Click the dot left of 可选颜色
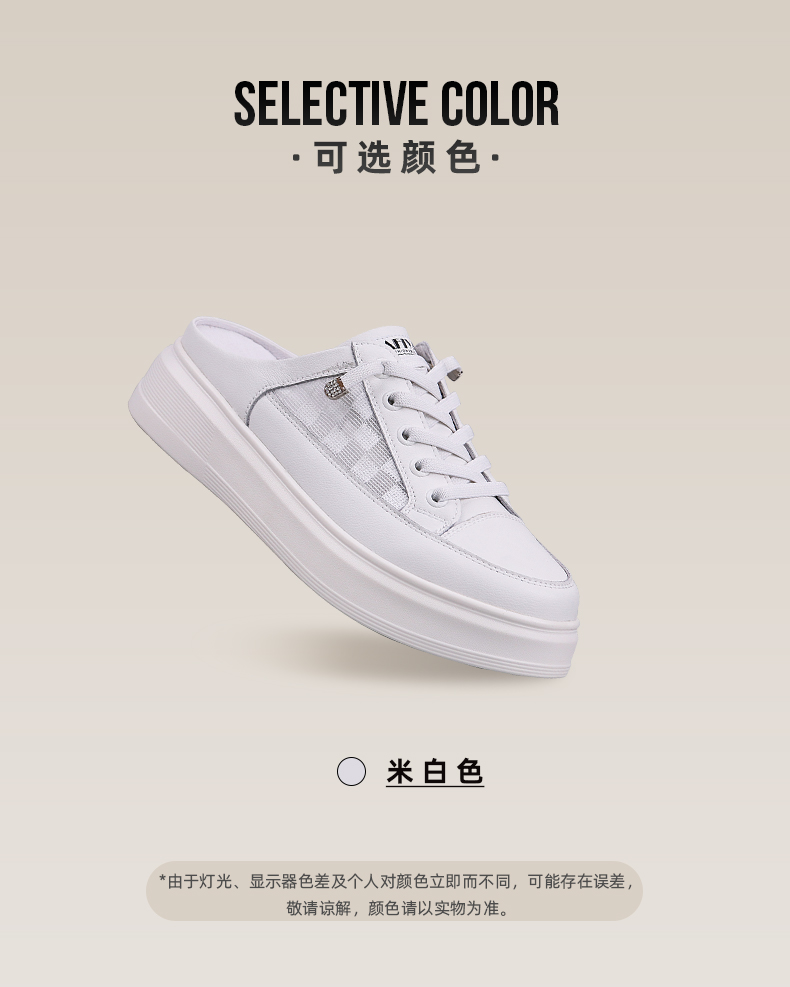790x987 pixels. pyautogui.click(x=296, y=157)
